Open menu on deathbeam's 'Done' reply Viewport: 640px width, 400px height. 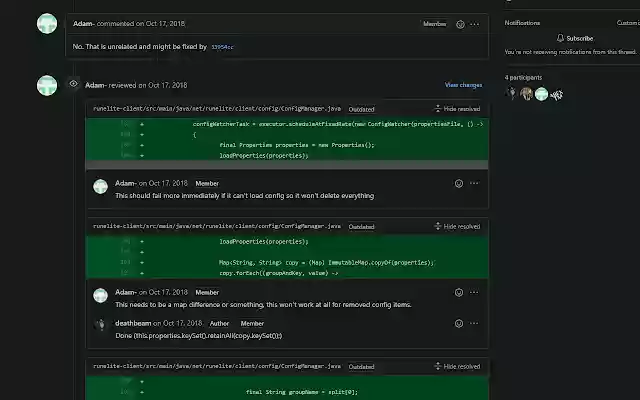click(x=474, y=323)
